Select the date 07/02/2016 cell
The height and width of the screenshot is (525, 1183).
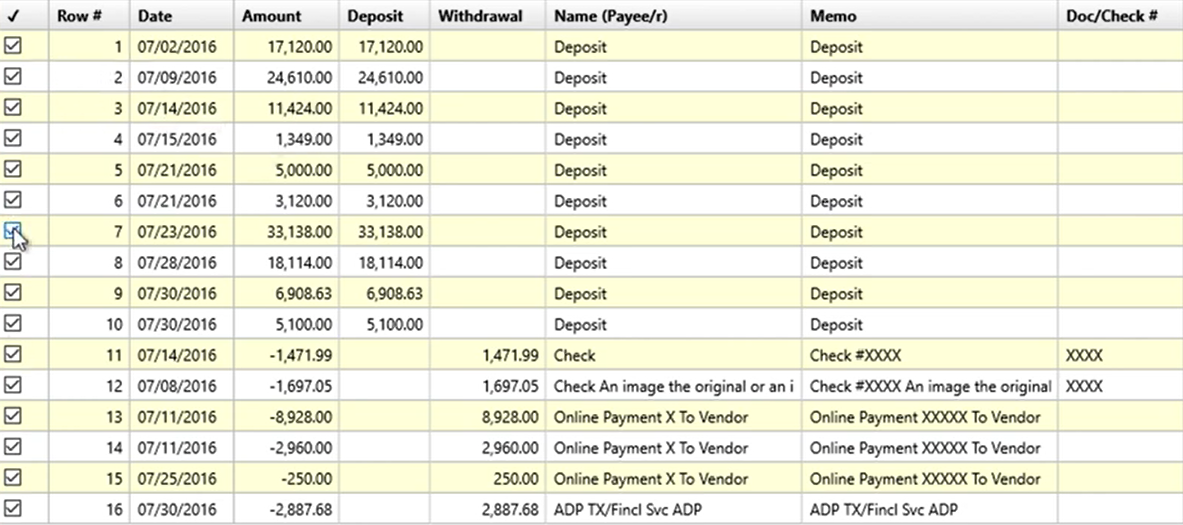182,47
